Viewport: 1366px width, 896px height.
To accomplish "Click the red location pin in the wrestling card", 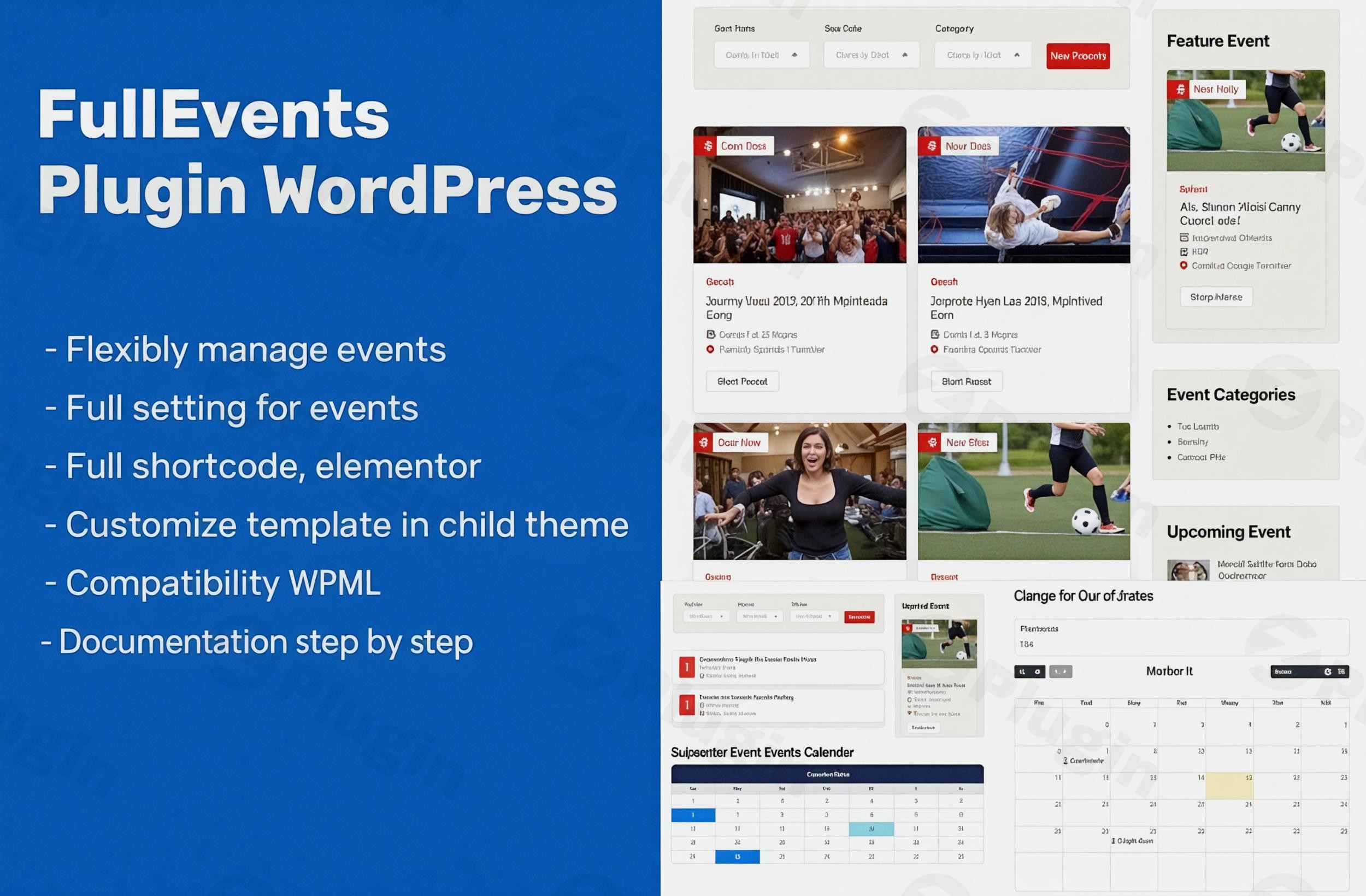I will click(934, 349).
